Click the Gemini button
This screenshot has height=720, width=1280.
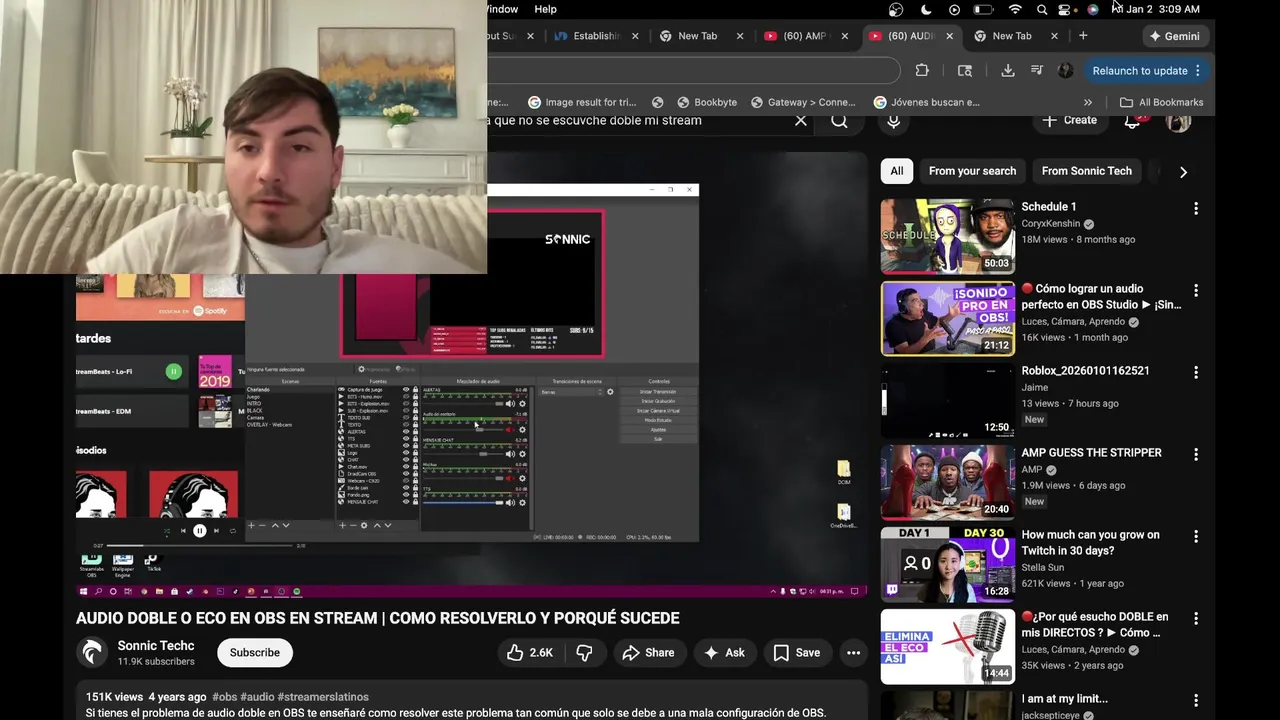click(x=1175, y=36)
